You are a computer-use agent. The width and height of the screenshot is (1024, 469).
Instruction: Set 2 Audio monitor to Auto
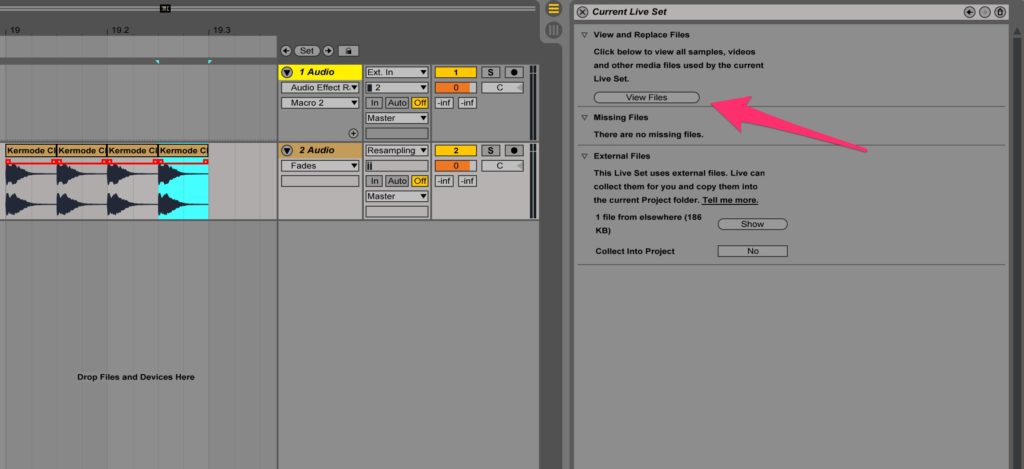coord(396,181)
